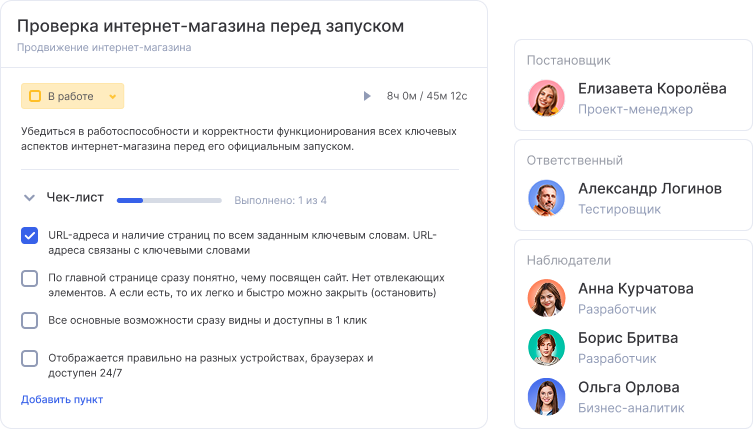Start the task timer play button
The height and width of the screenshot is (429, 753).
point(367,96)
